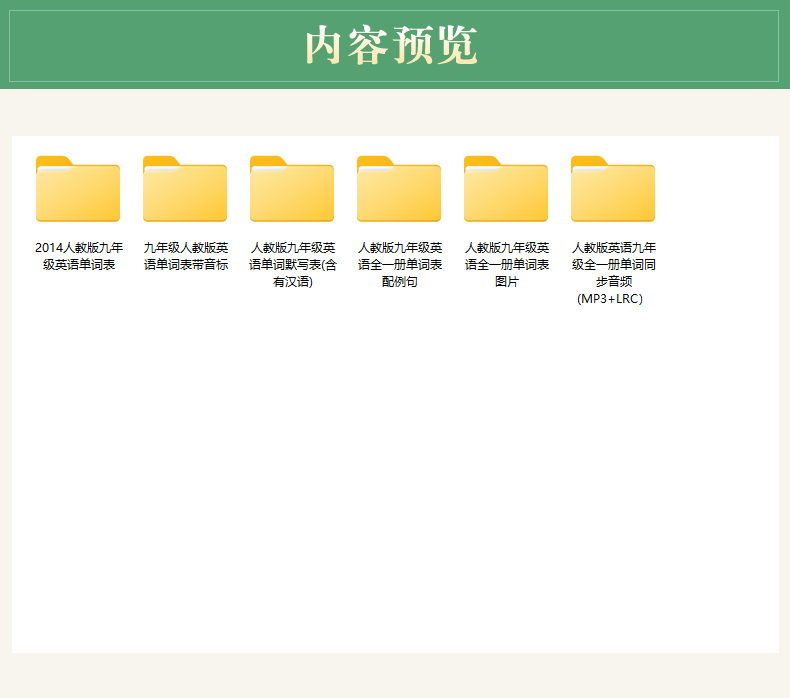This screenshot has height=698, width=790.
Task: Open the 人教版九年级英语全一册单词表图片 folder icon
Action: click(x=506, y=188)
